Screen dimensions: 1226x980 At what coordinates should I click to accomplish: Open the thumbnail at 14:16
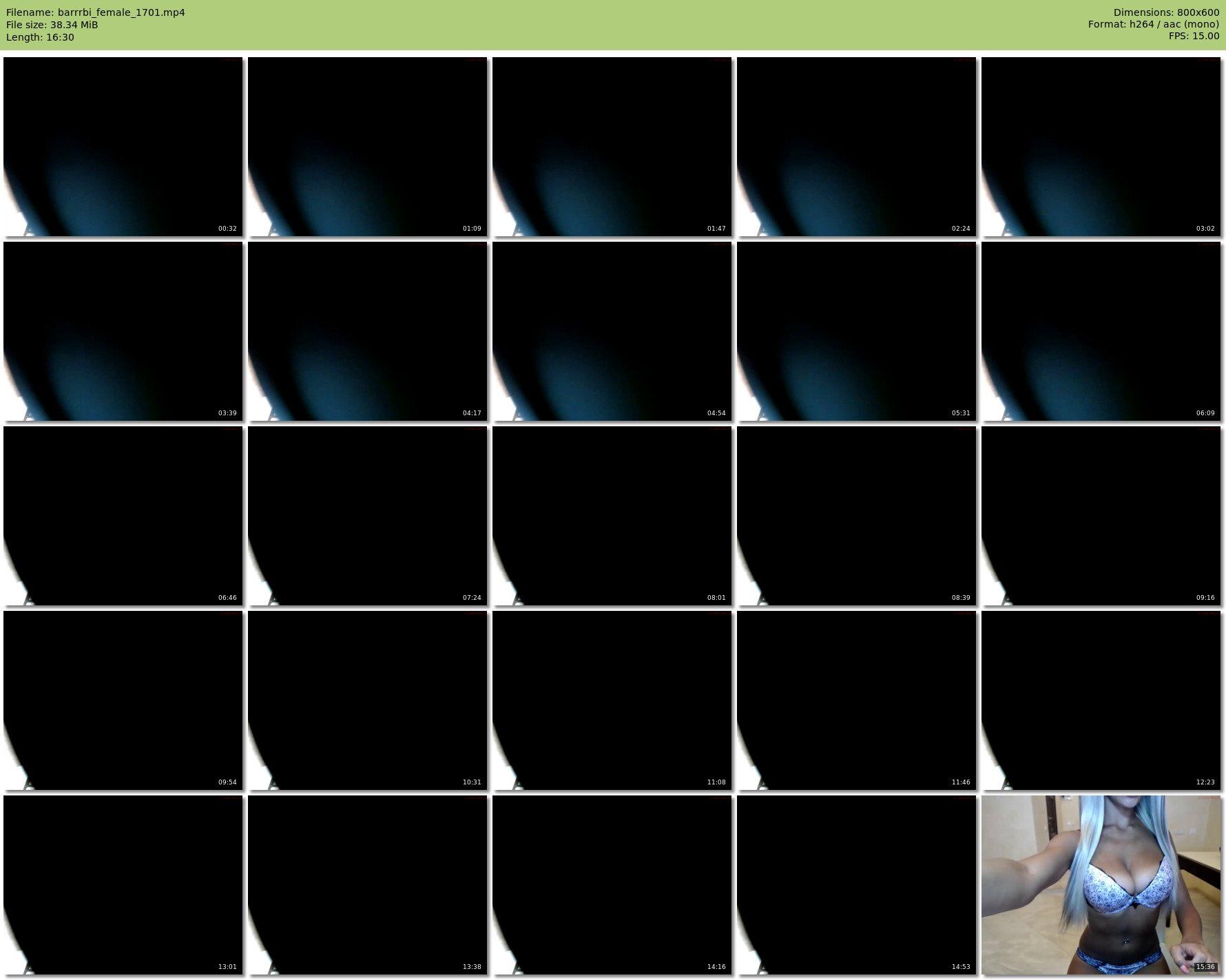(612, 885)
